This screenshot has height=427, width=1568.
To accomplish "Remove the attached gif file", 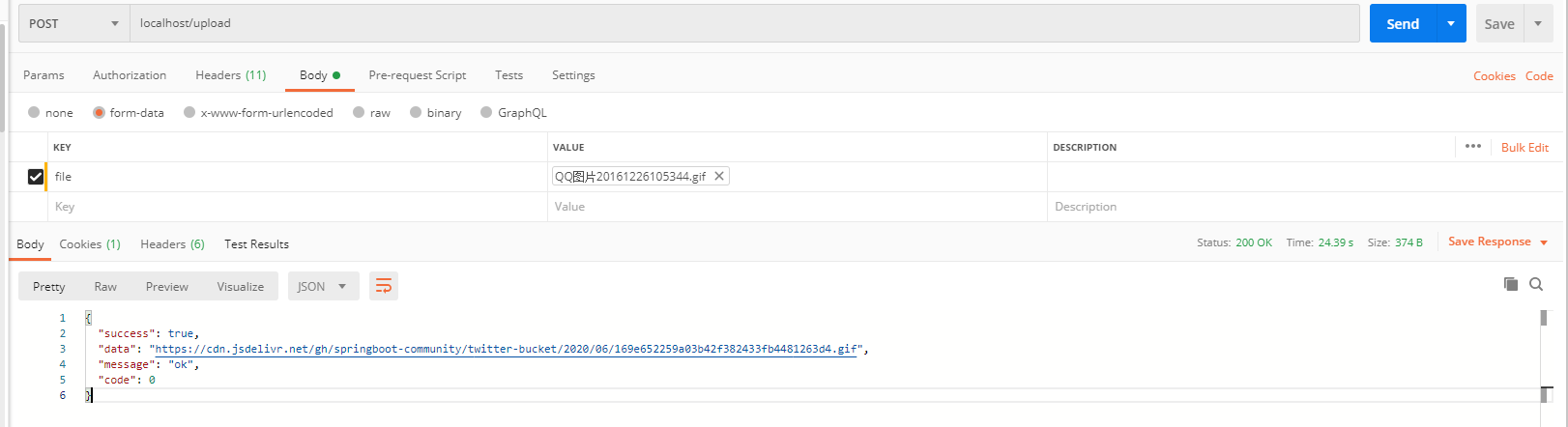I will 719,176.
